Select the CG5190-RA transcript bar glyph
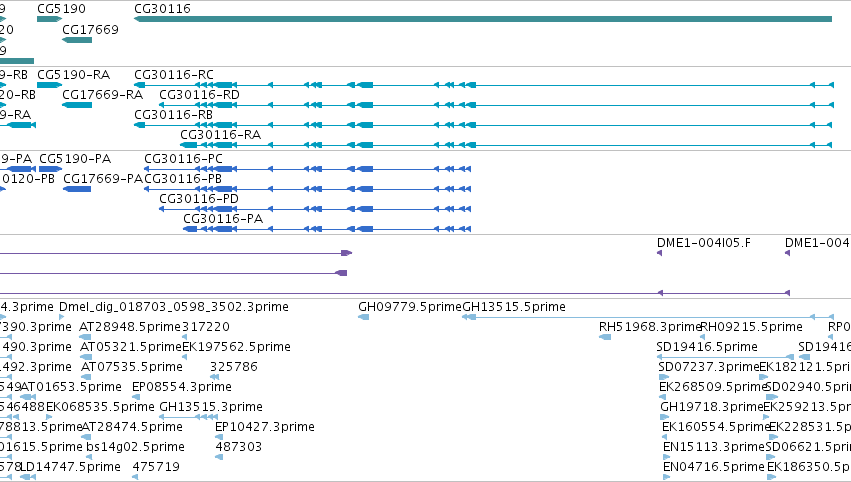The image size is (851, 482). click(49, 85)
